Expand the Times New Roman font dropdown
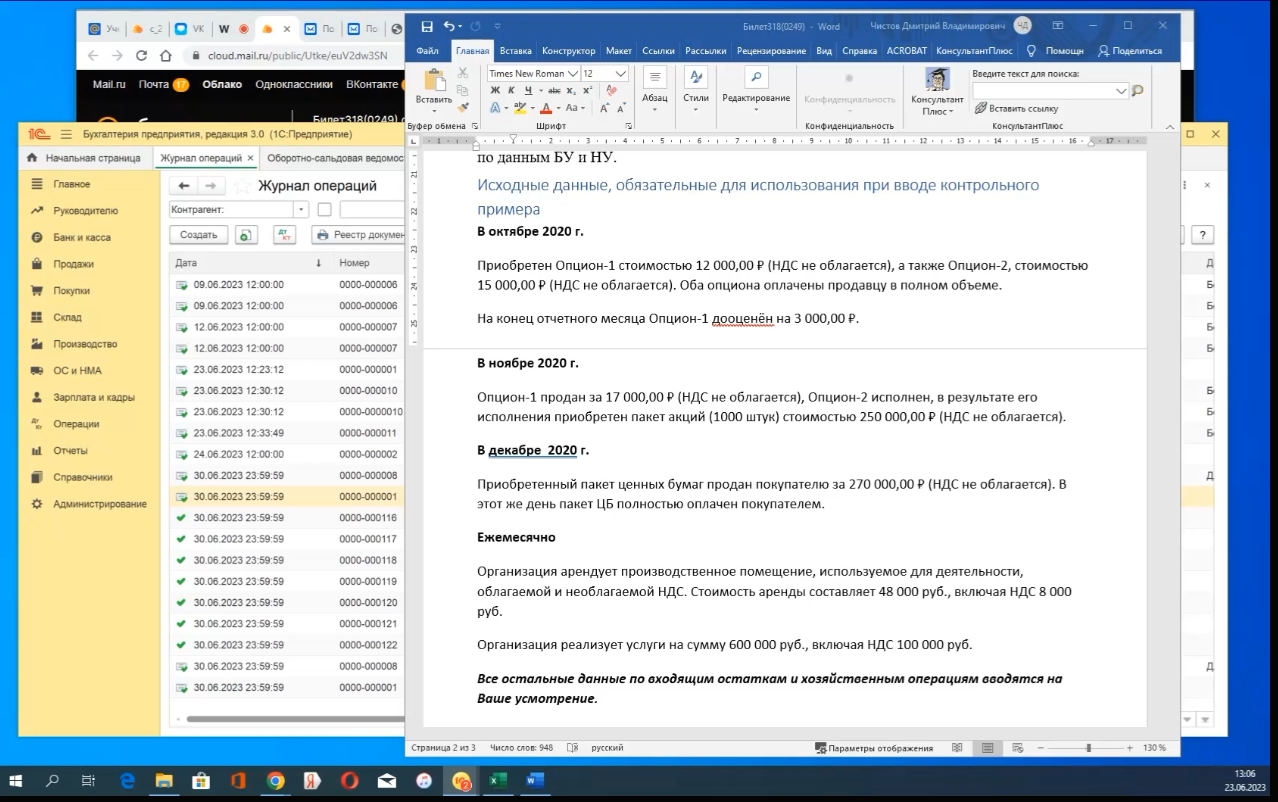 tap(573, 73)
